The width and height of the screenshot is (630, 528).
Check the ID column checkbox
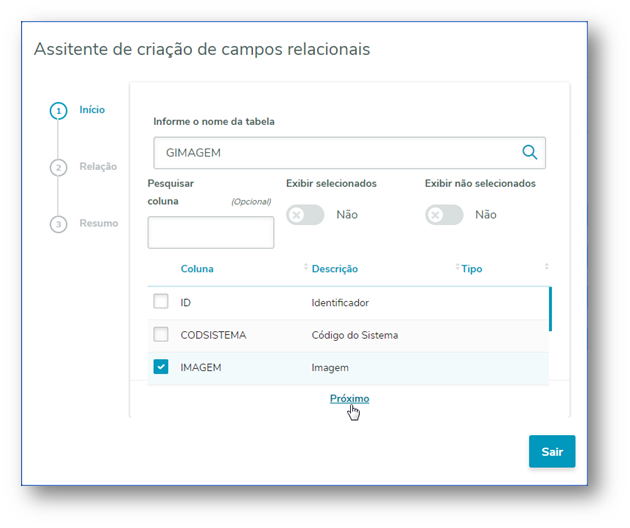(x=161, y=301)
